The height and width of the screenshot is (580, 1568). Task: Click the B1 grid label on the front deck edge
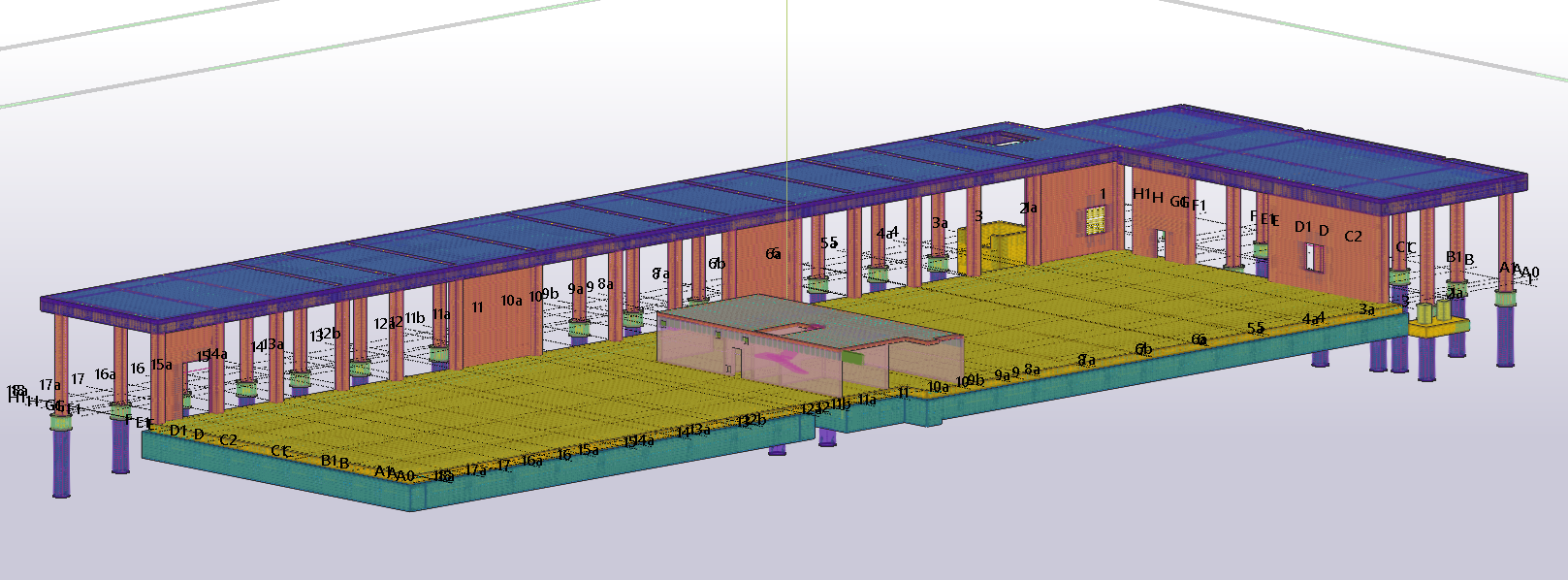[x=329, y=461]
